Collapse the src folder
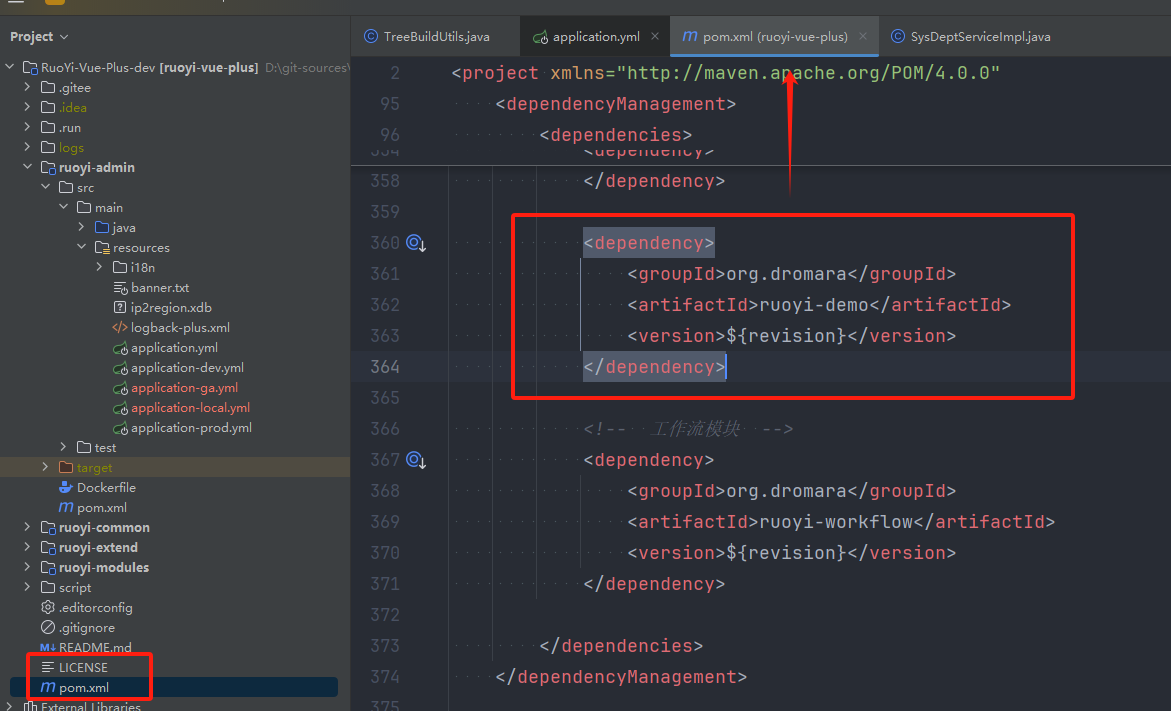1171x711 pixels. point(46,187)
